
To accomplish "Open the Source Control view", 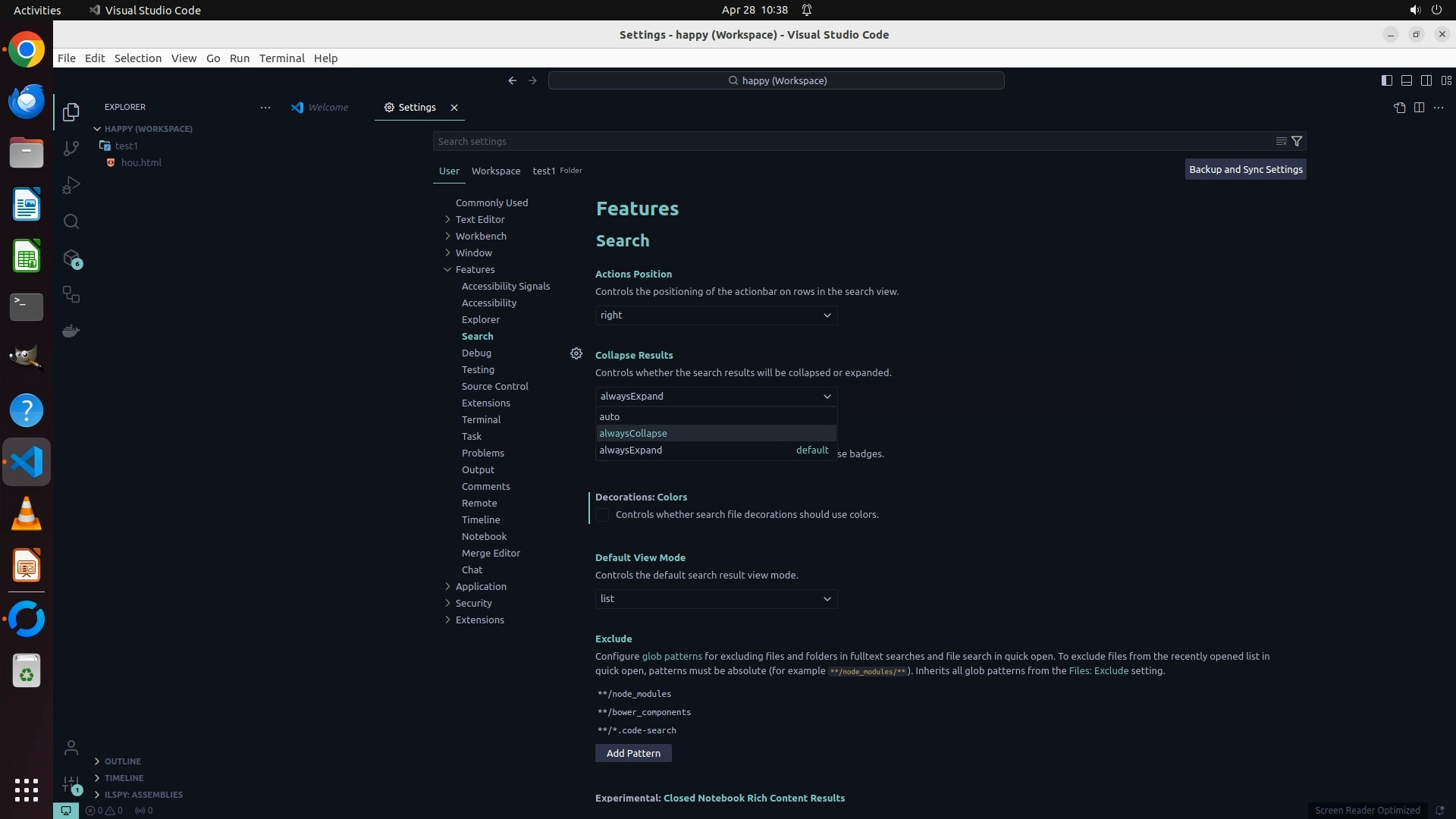I will click(x=71, y=149).
